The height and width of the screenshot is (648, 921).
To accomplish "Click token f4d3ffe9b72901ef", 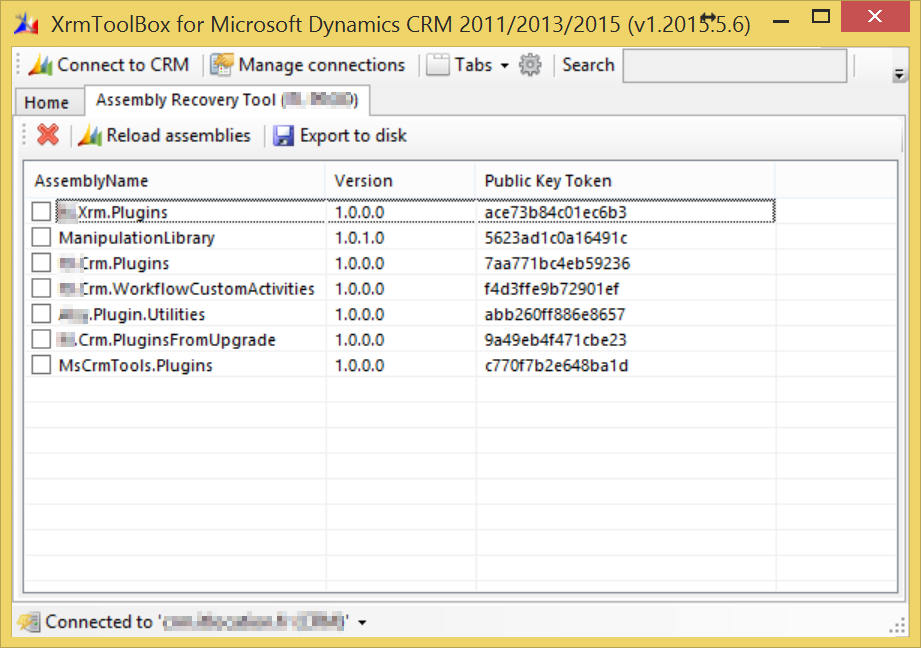I will coord(552,289).
